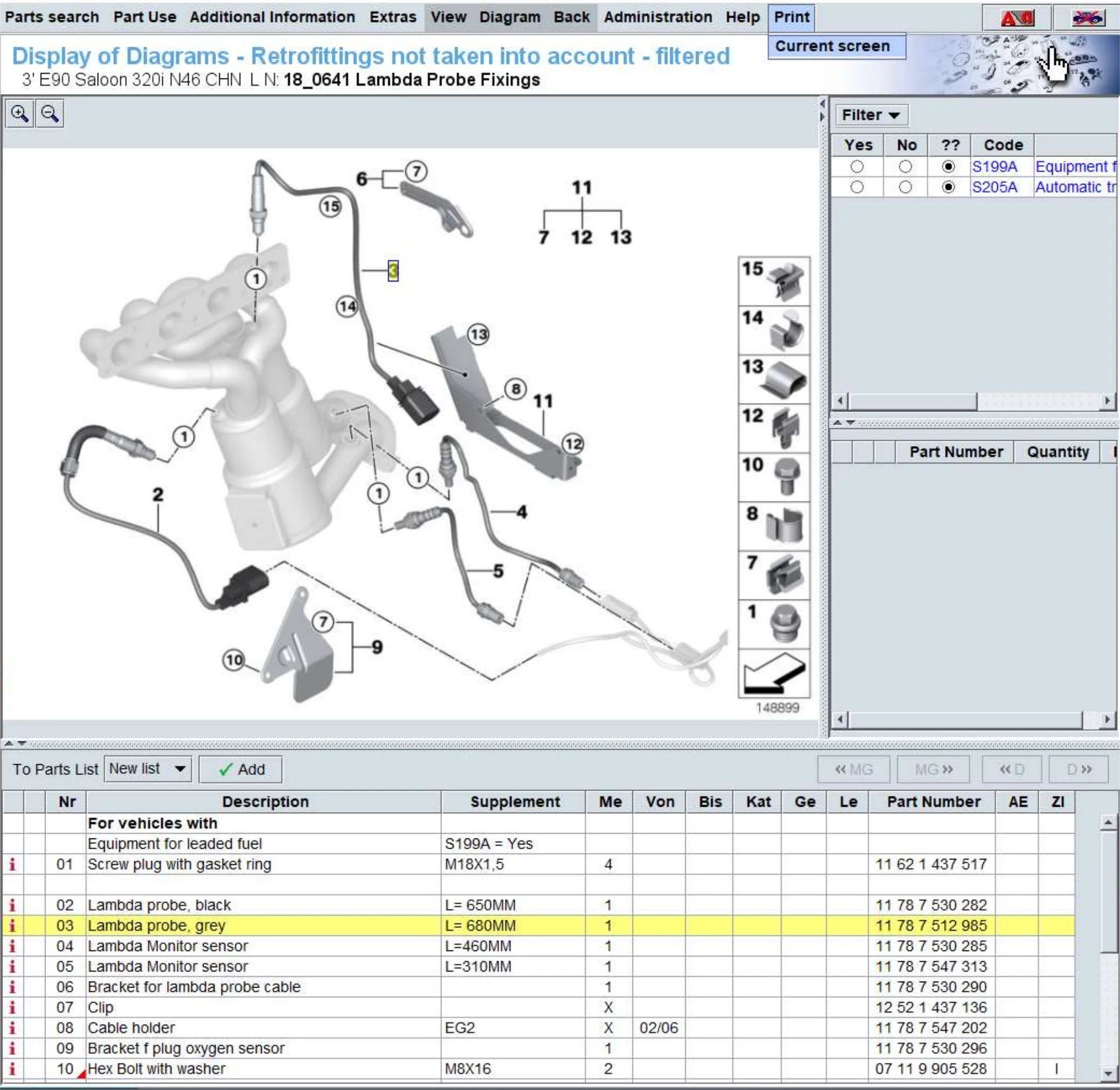Screen dimensions: 1120x1090
Task: Set S199A filter to Yes
Action: 857,166
